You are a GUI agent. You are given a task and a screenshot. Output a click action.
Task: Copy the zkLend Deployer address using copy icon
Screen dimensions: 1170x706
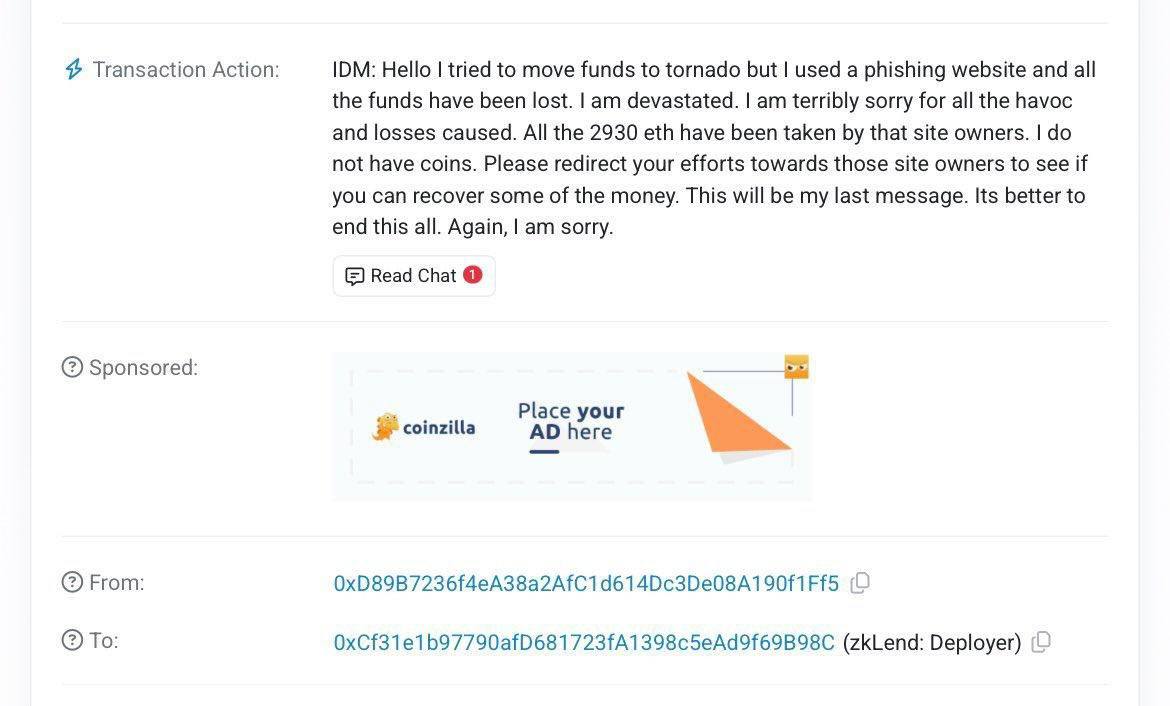[1041, 642]
